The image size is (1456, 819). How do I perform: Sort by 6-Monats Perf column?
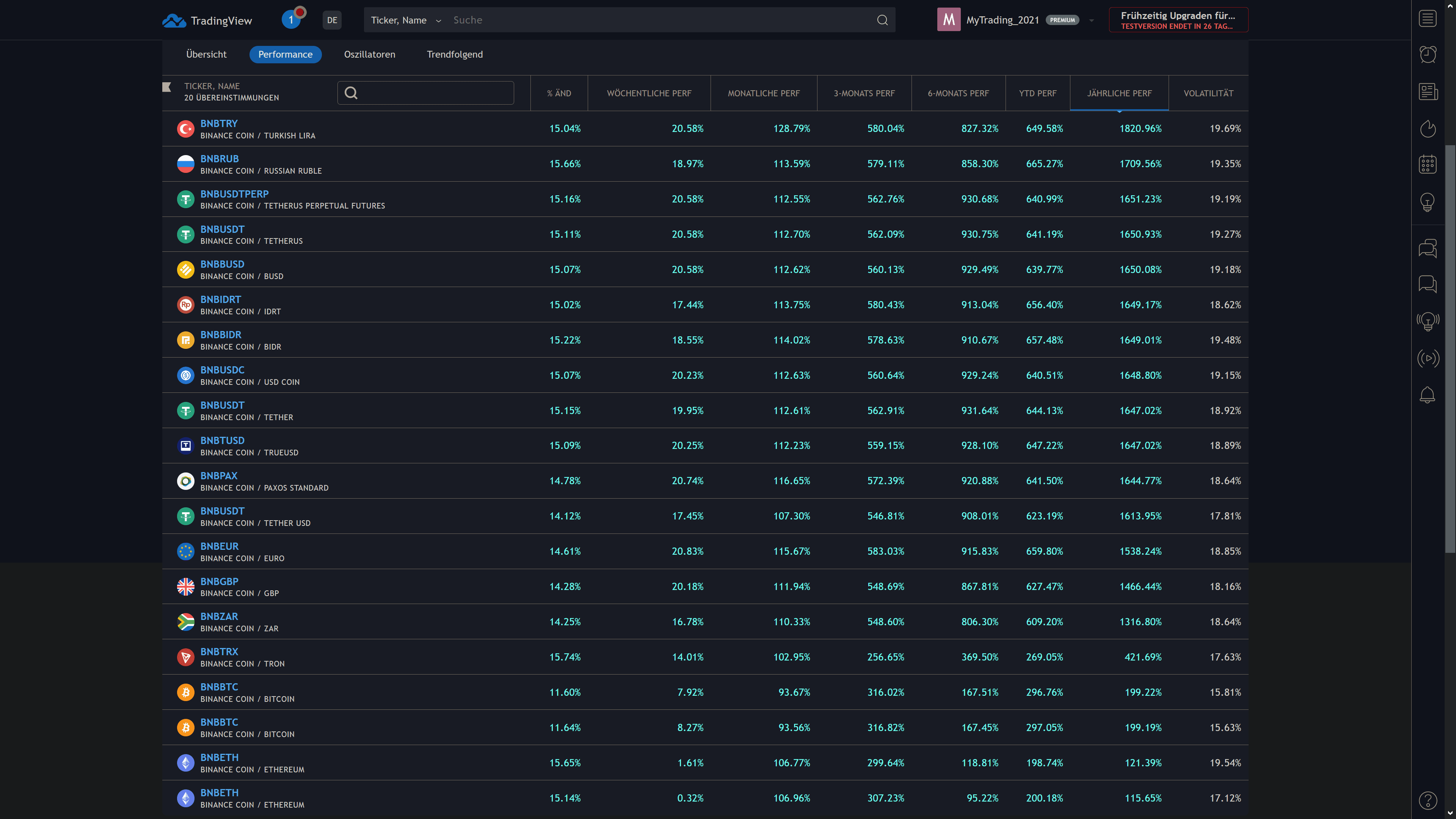coord(958,93)
